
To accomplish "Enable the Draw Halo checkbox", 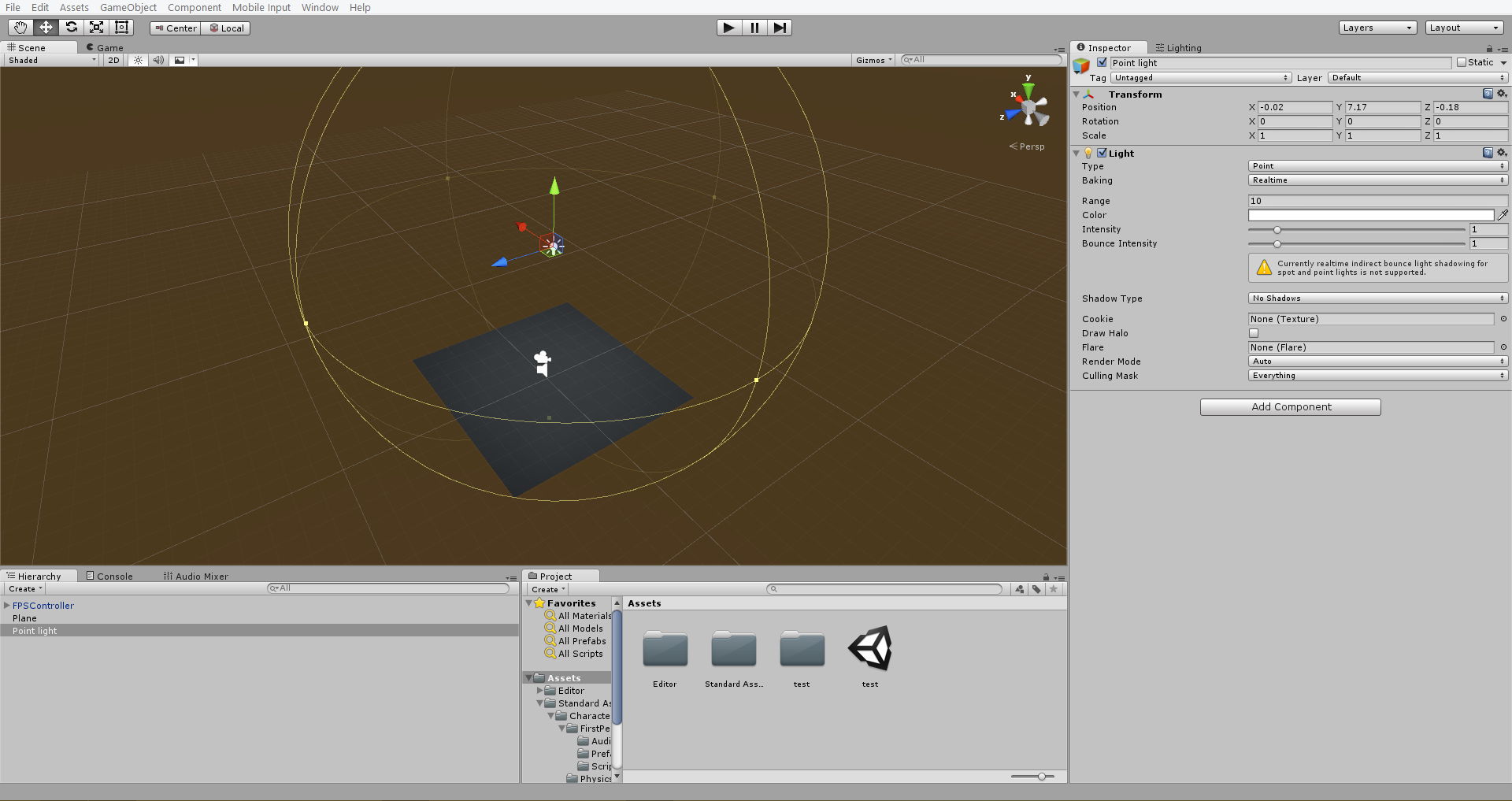I will pyautogui.click(x=1254, y=333).
